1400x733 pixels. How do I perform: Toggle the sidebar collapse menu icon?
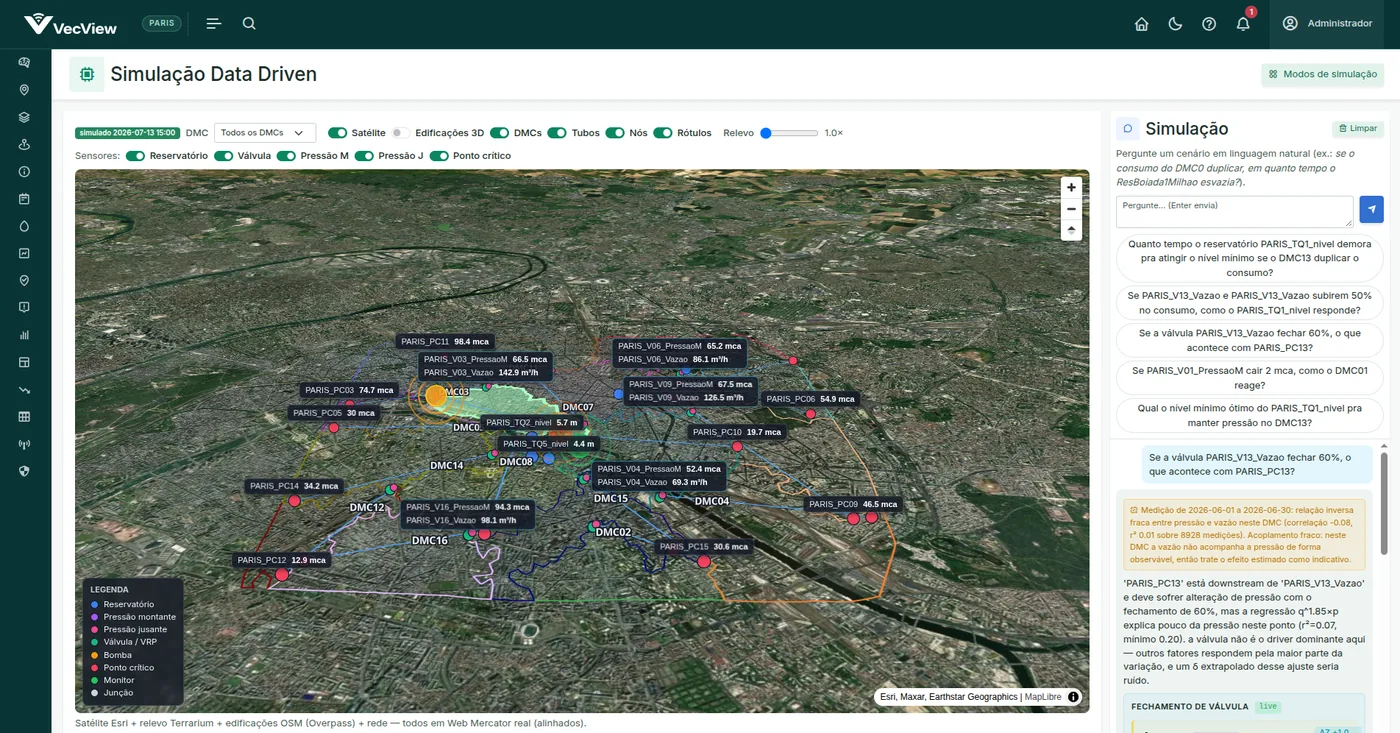point(214,23)
